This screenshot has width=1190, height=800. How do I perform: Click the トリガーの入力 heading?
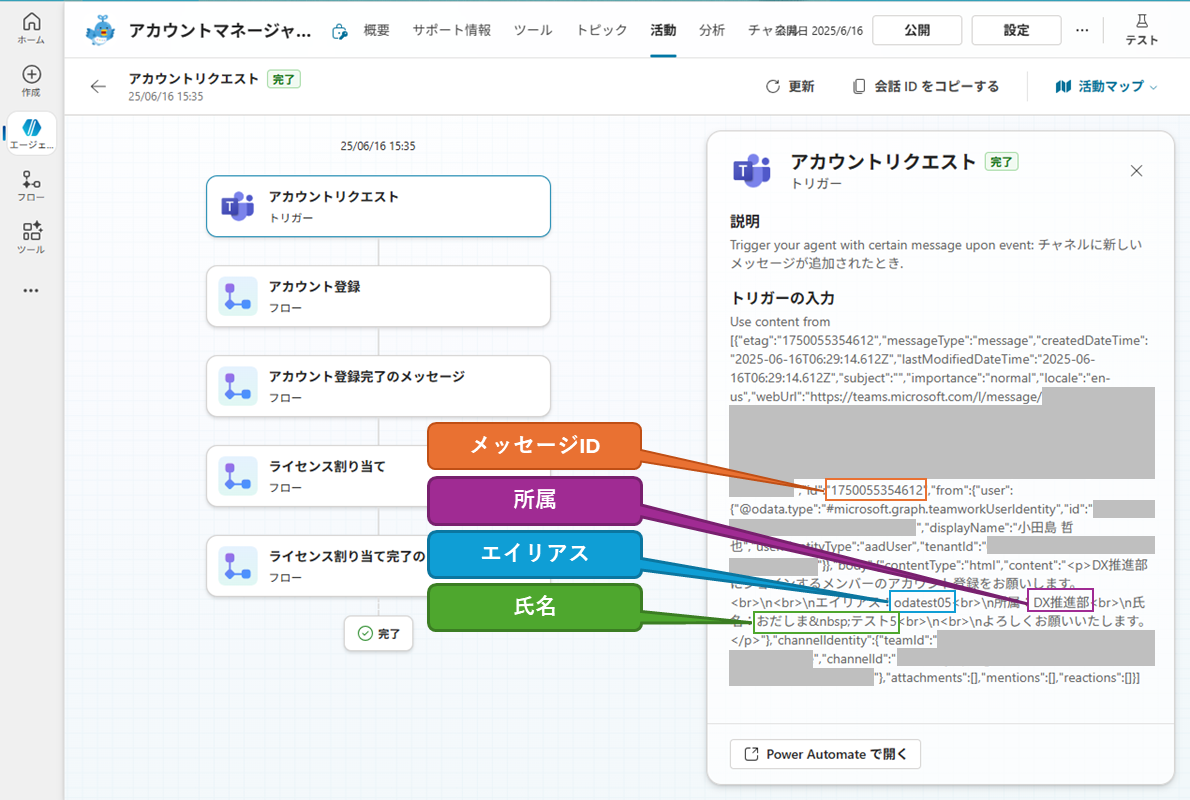click(782, 298)
